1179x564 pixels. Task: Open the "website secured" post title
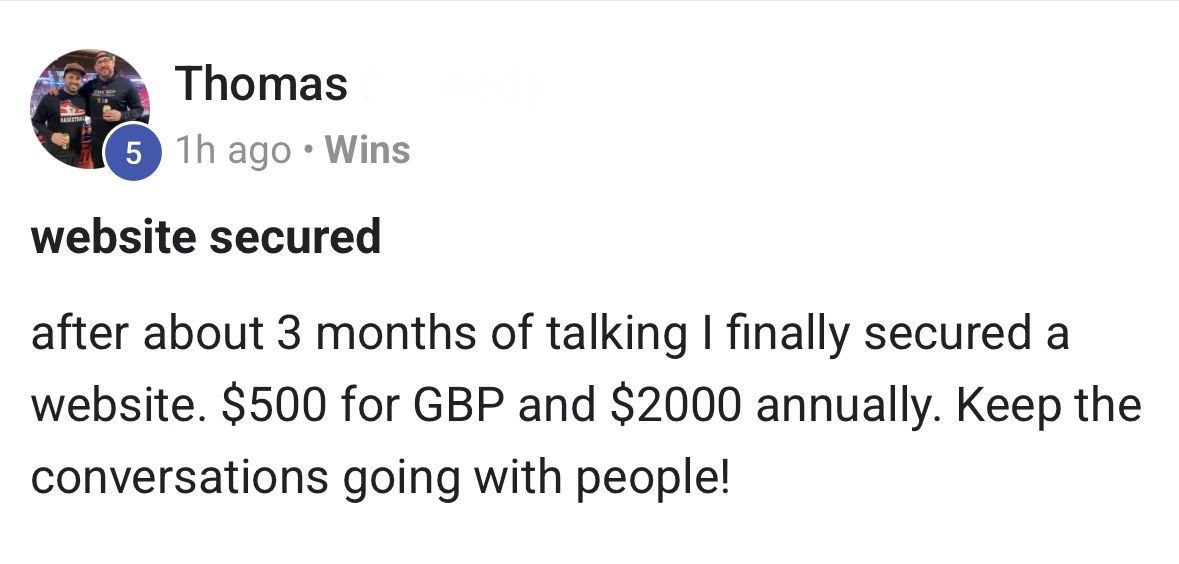point(206,238)
